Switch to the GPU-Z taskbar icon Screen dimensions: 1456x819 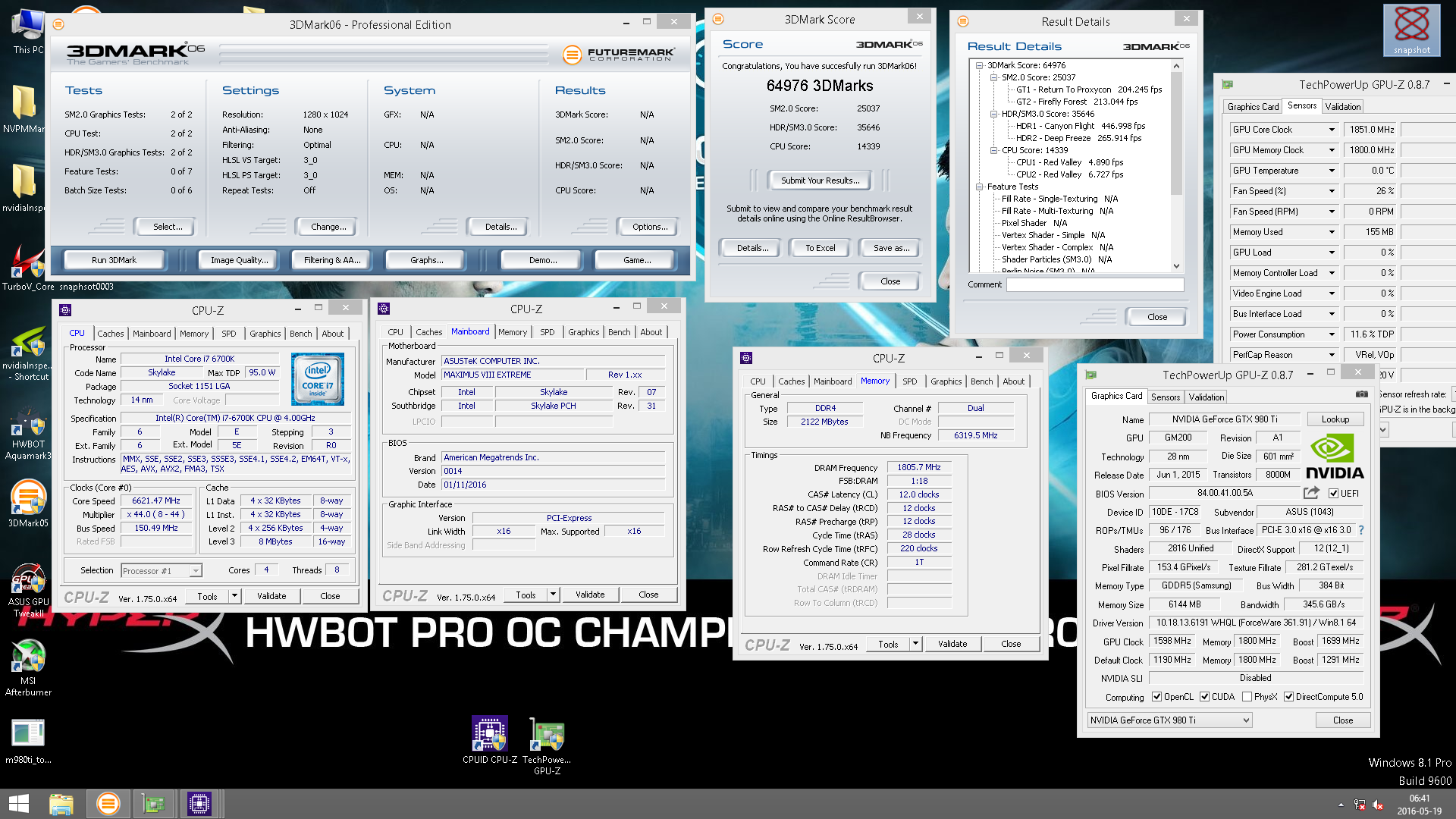coord(154,804)
